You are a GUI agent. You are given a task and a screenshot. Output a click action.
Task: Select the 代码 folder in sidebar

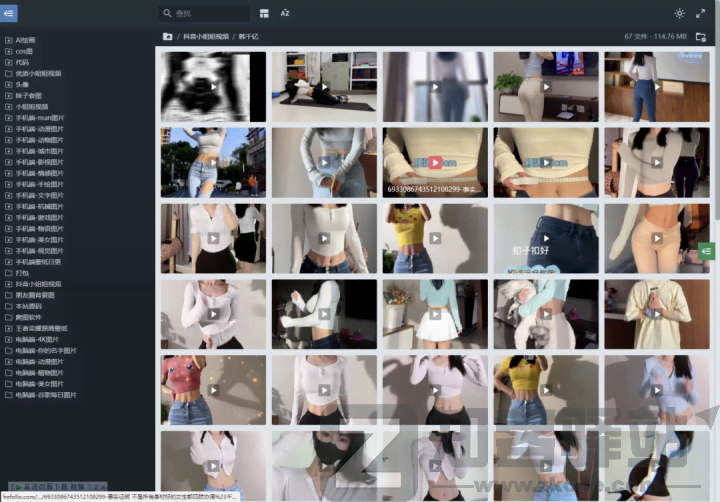point(22,62)
